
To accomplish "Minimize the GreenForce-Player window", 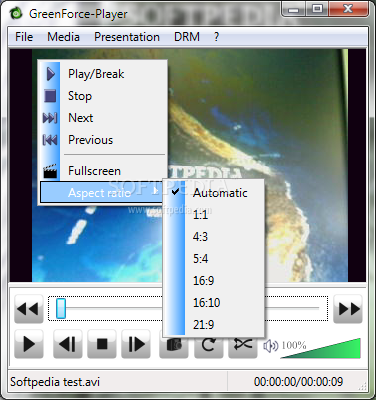I will tap(293, 9).
